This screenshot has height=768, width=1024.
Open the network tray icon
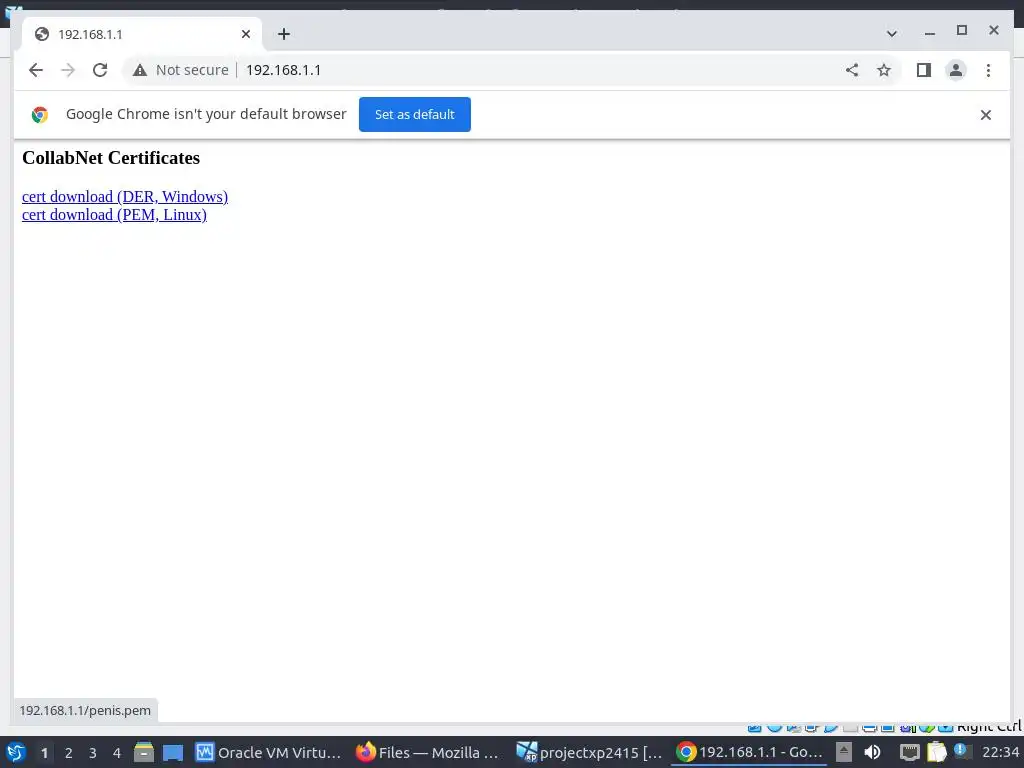pyautogui.click(x=909, y=752)
